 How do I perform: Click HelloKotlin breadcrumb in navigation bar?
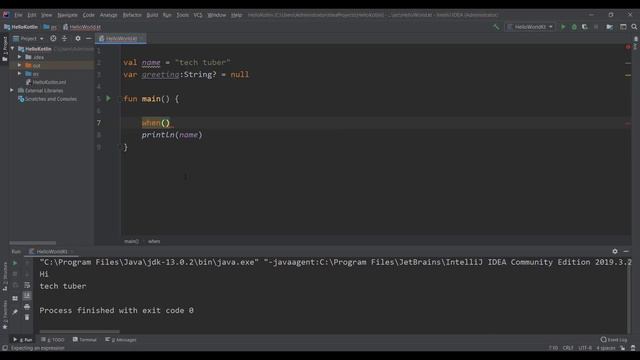click(21, 27)
